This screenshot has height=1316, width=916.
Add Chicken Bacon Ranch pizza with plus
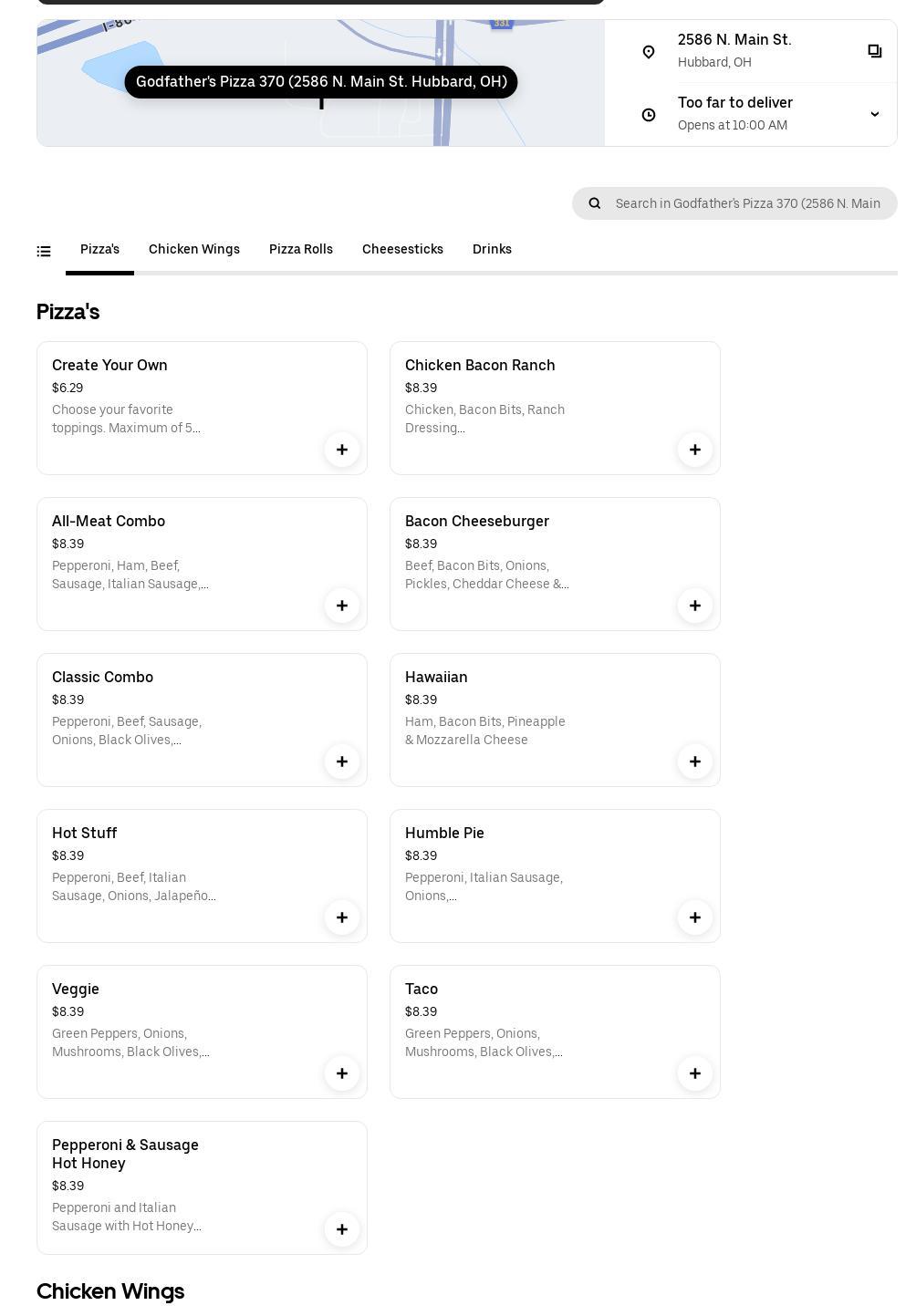tap(695, 450)
